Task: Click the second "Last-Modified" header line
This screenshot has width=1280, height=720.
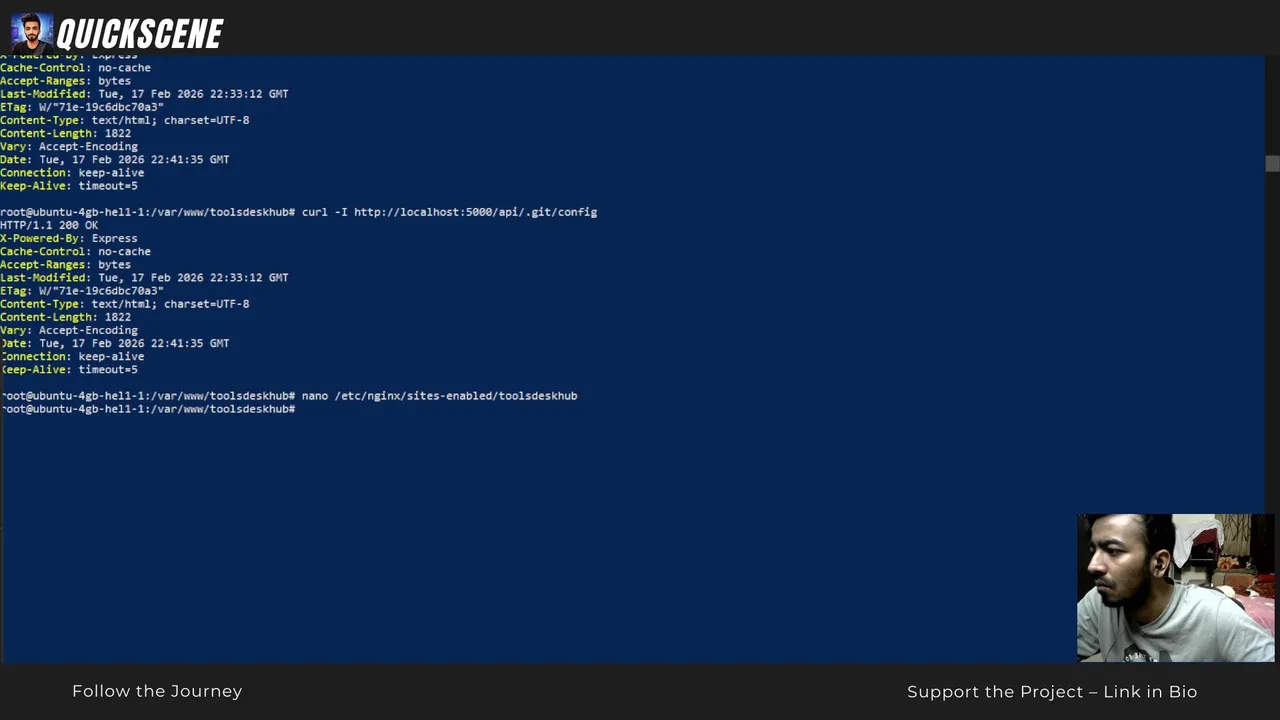Action: click(144, 278)
